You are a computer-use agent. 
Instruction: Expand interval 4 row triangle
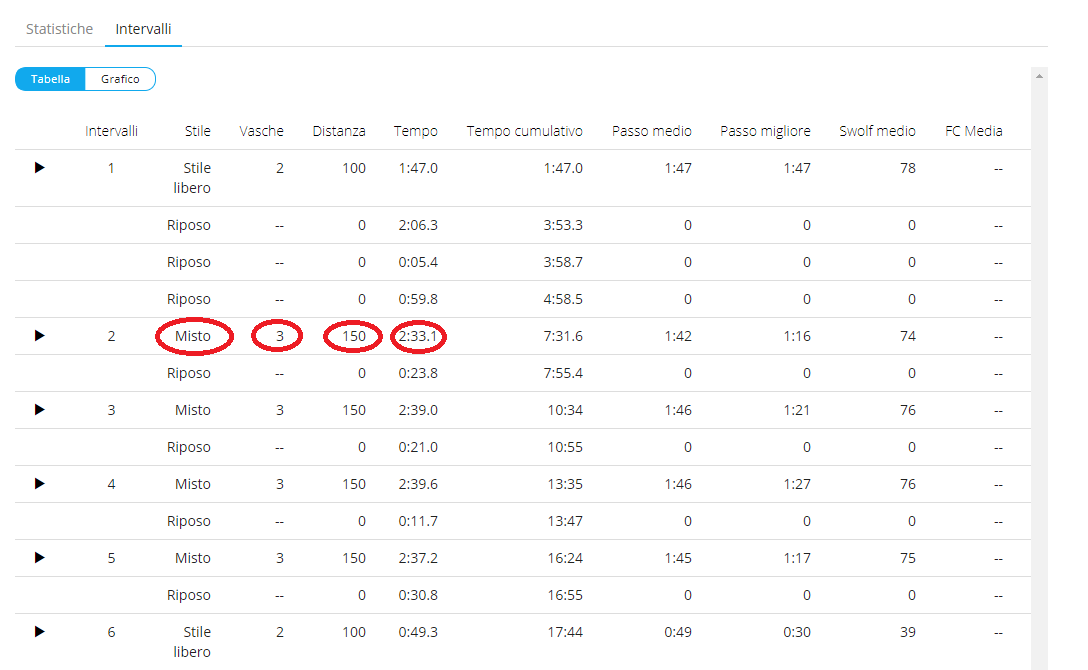click(x=40, y=484)
